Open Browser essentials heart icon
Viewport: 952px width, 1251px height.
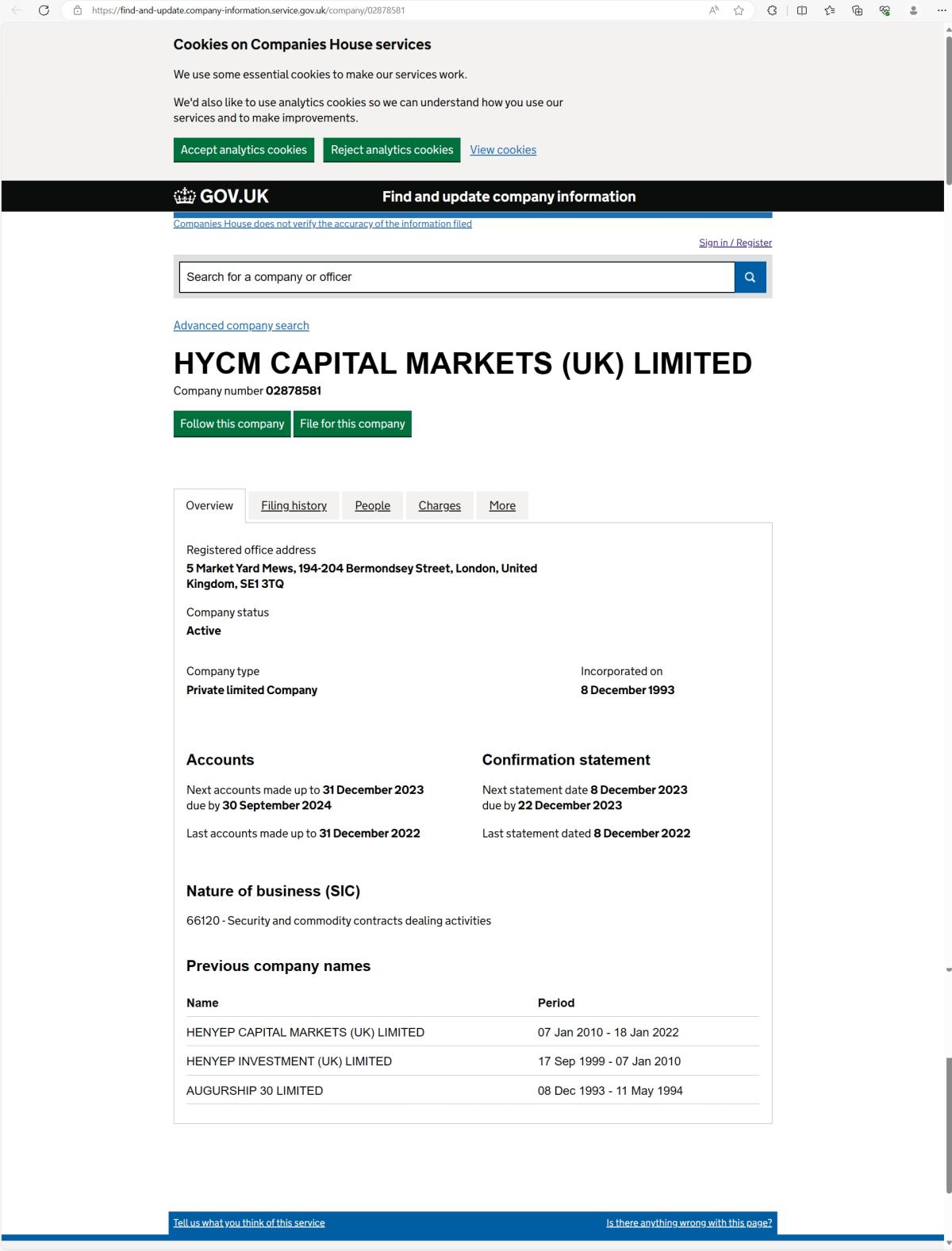pos(885,10)
